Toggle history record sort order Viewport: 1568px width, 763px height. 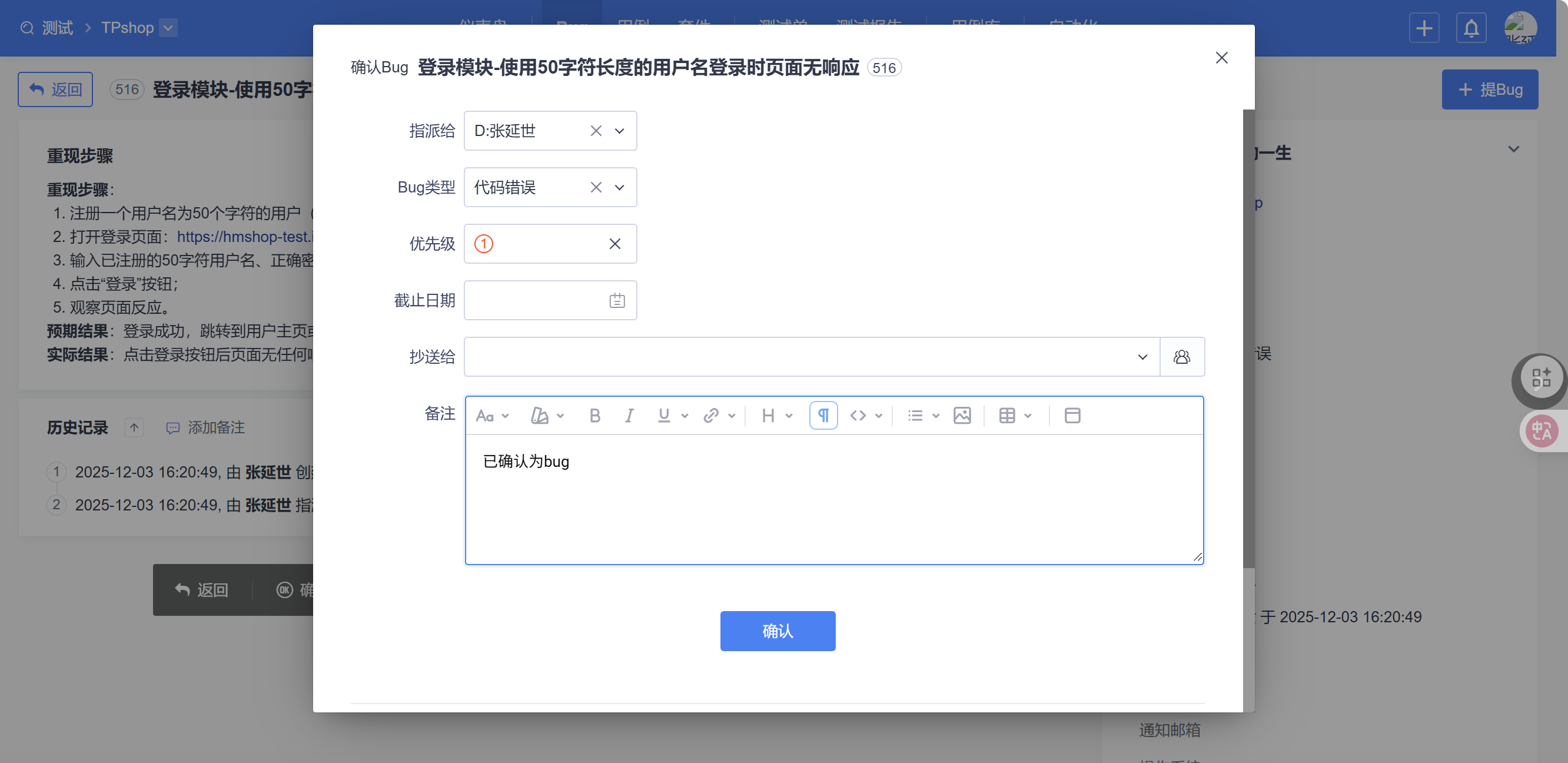point(134,427)
